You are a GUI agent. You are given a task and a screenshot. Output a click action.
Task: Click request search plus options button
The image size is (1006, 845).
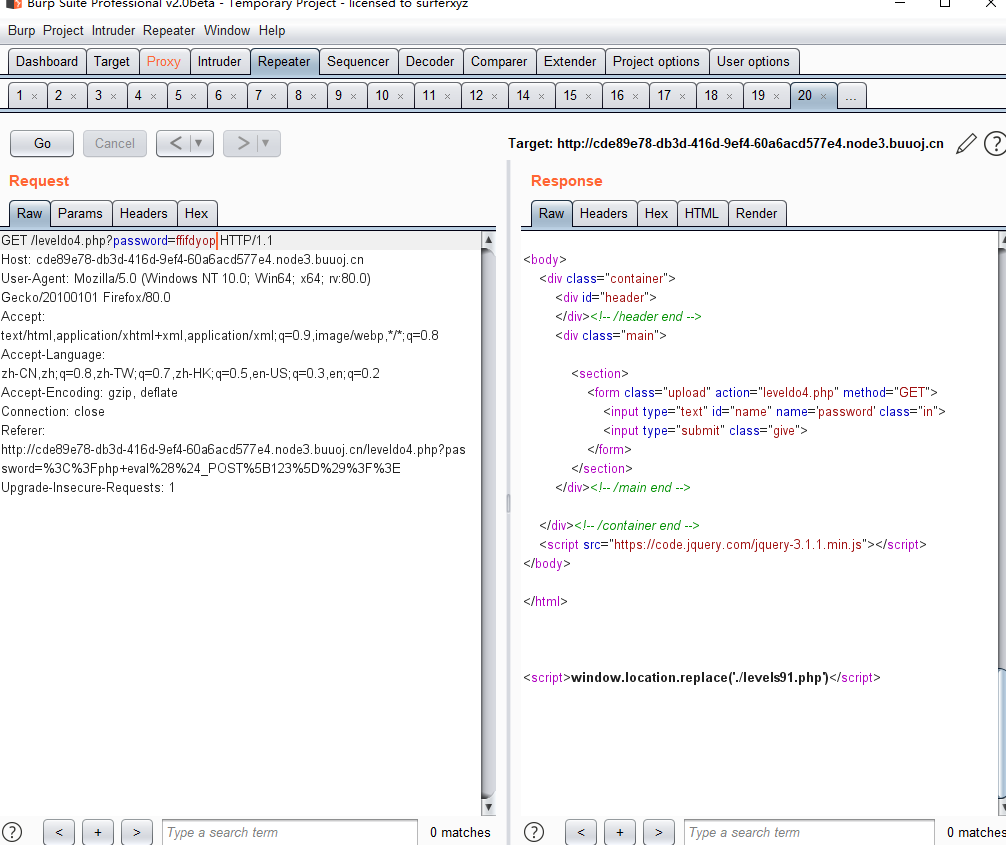click(x=98, y=832)
